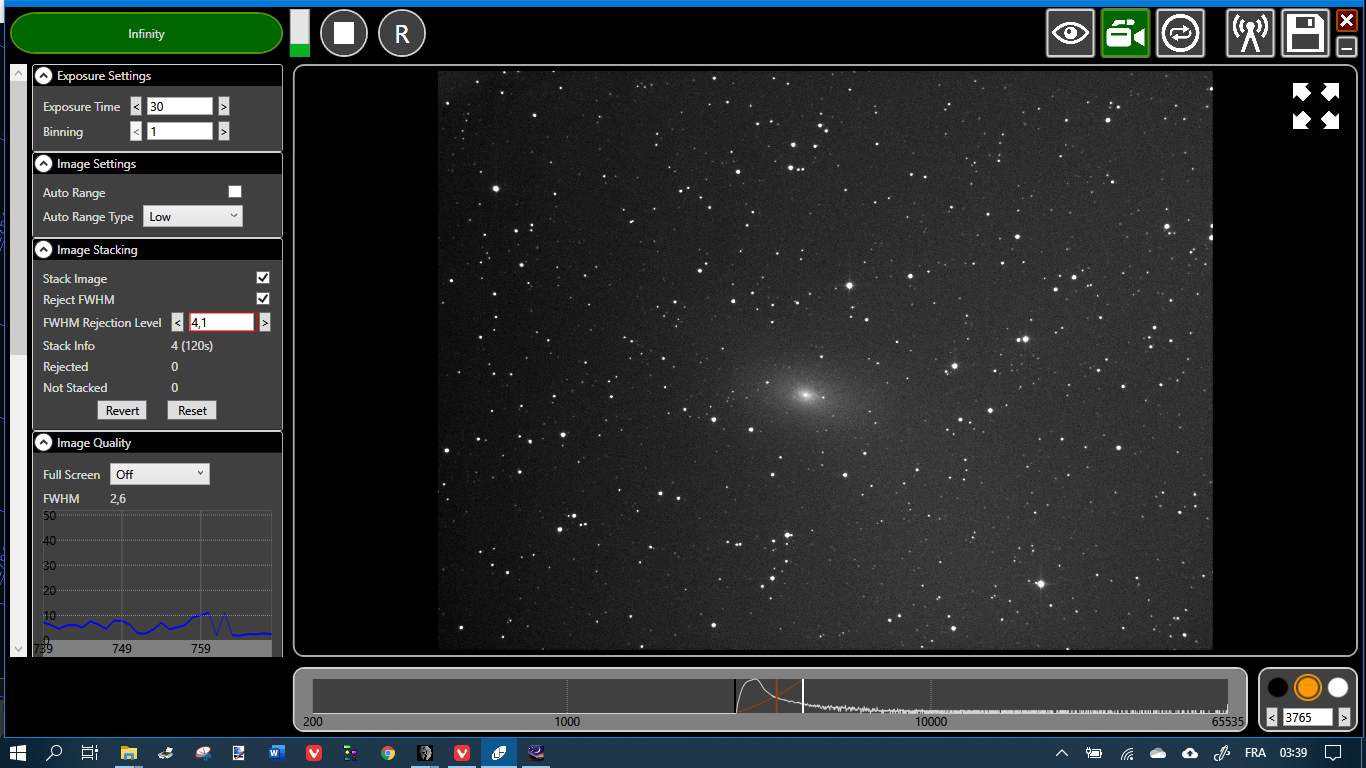The image size is (1366, 768).
Task: Open the broadcast antenna icon
Action: tap(1251, 33)
